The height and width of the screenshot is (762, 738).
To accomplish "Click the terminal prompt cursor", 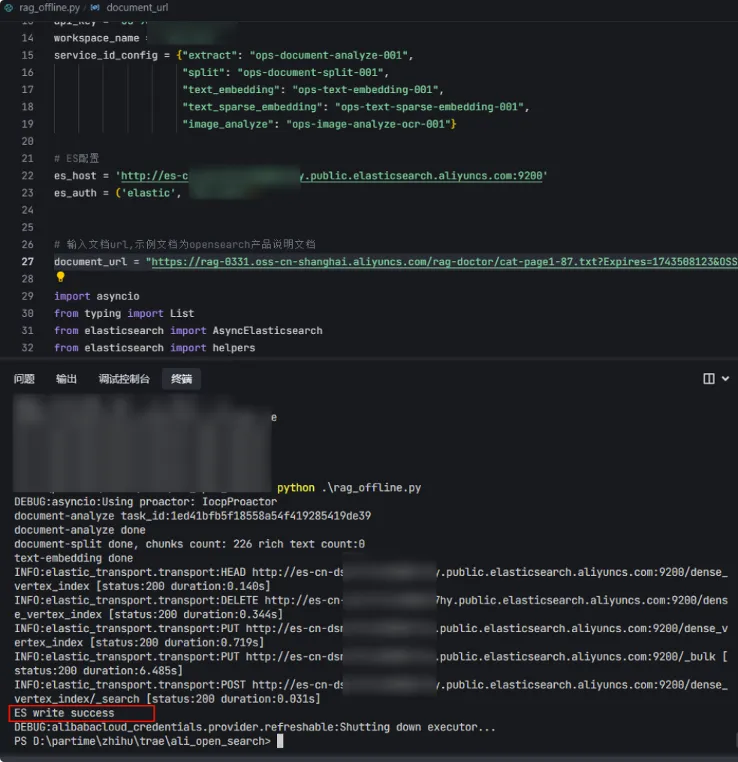I will (x=281, y=741).
